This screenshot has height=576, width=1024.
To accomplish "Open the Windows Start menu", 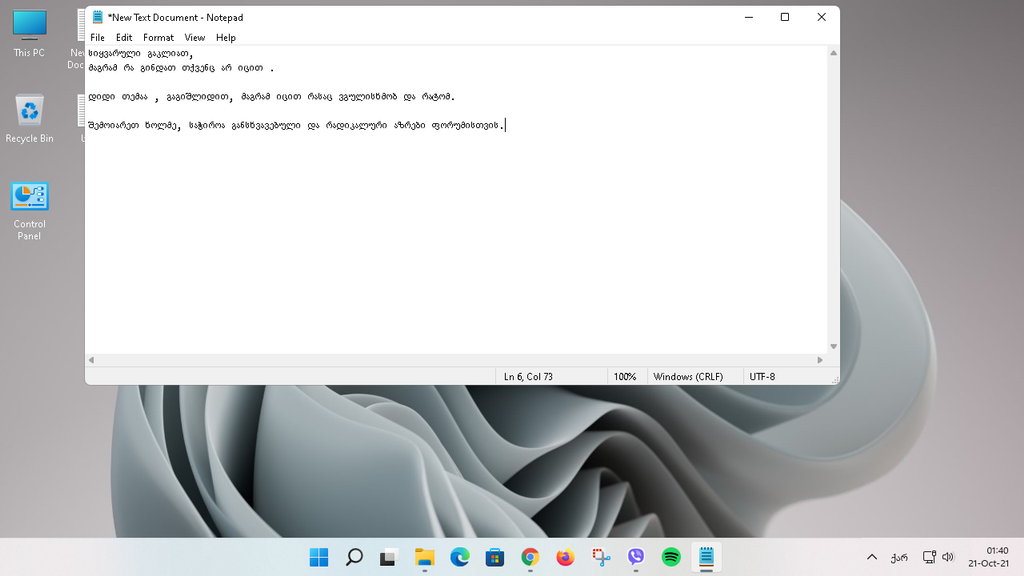I will [319, 557].
